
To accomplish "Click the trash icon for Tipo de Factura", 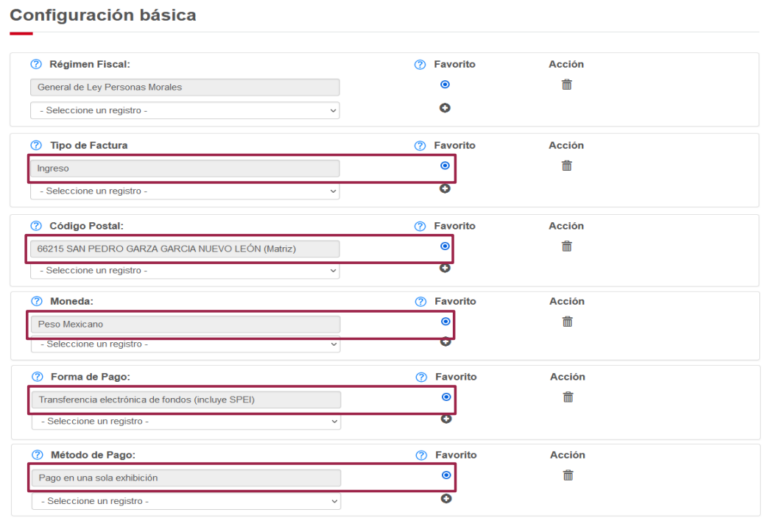I will [567, 166].
